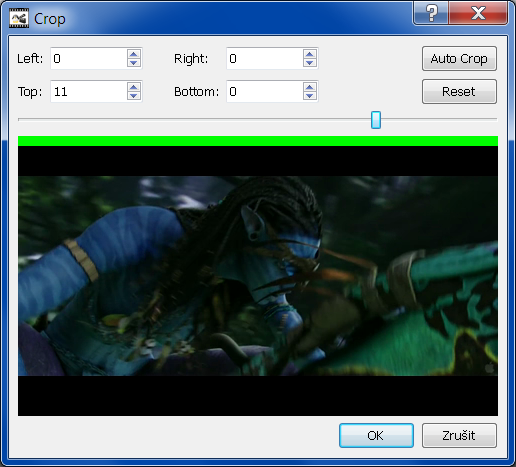Image resolution: width=516 pixels, height=467 pixels.
Task: Decrease the Left crop value
Action: click(x=134, y=63)
